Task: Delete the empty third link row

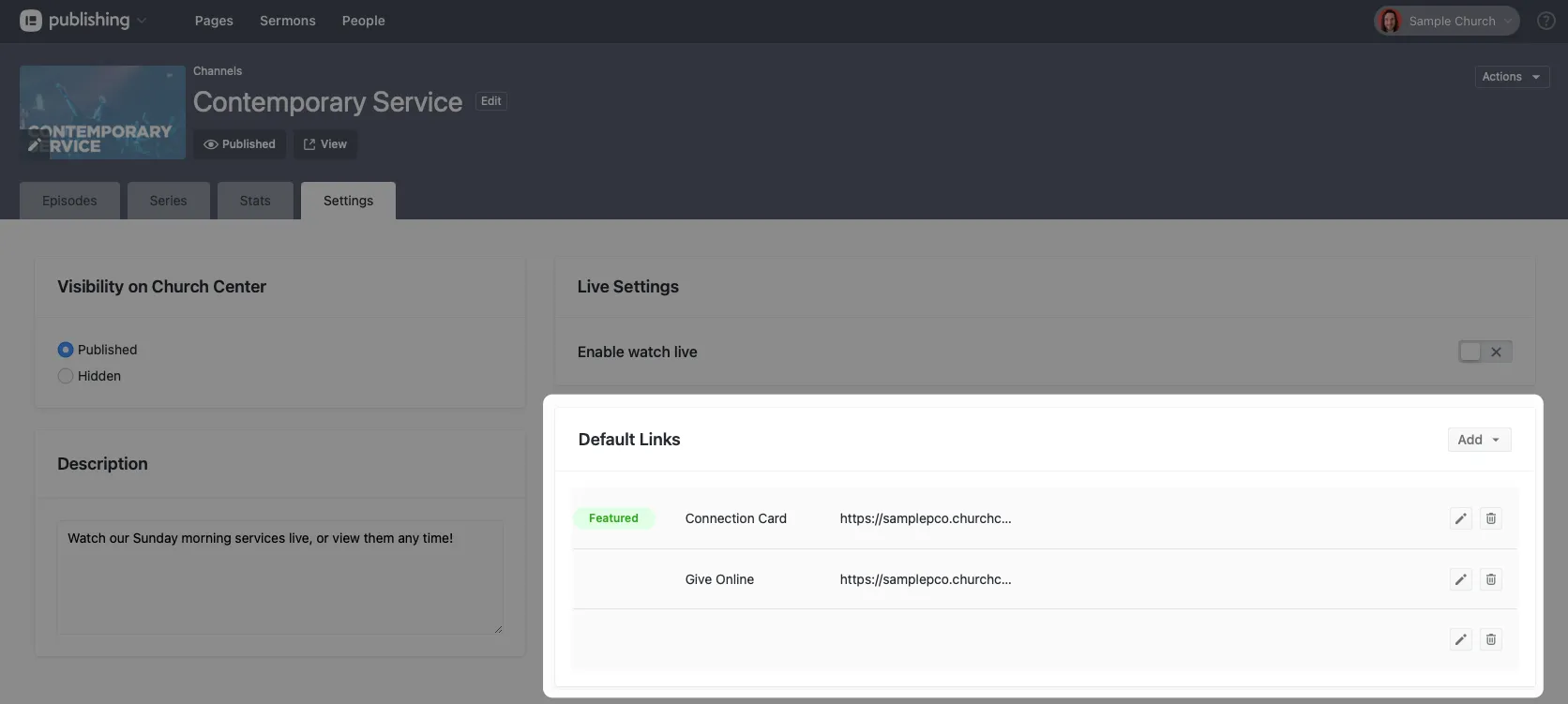Action: (x=1490, y=639)
